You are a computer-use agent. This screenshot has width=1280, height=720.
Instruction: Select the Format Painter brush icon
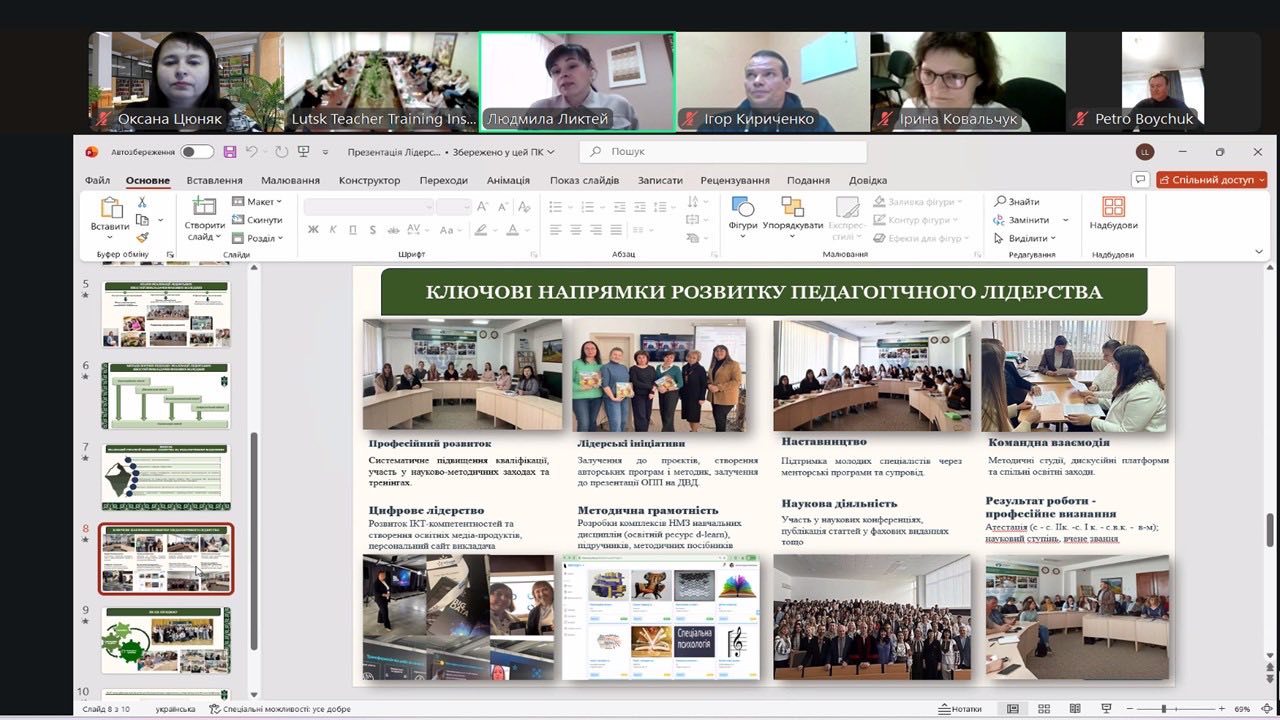click(x=142, y=238)
